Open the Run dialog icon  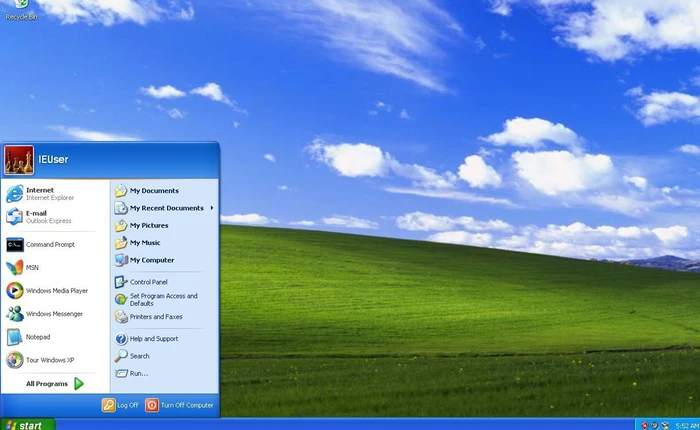[x=121, y=373]
